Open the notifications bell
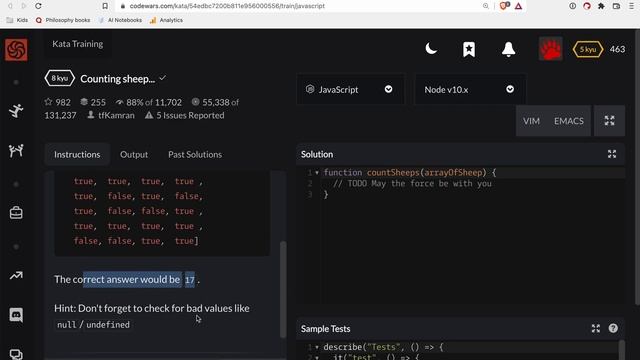Screen dimensions: 640x360 pos(509,49)
